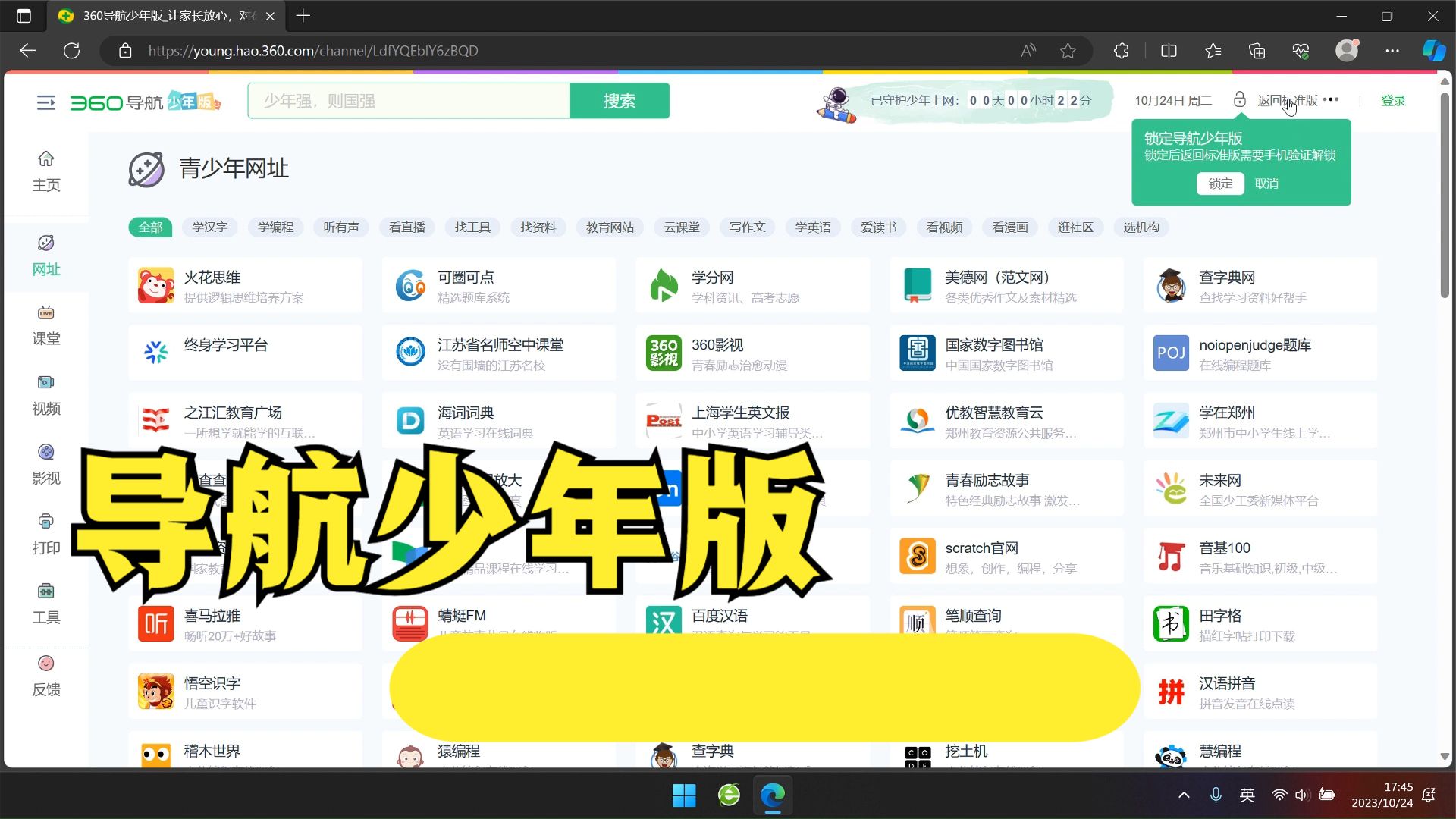
Task: Toggle the hamburger sidebar menu icon
Action: coord(45,102)
